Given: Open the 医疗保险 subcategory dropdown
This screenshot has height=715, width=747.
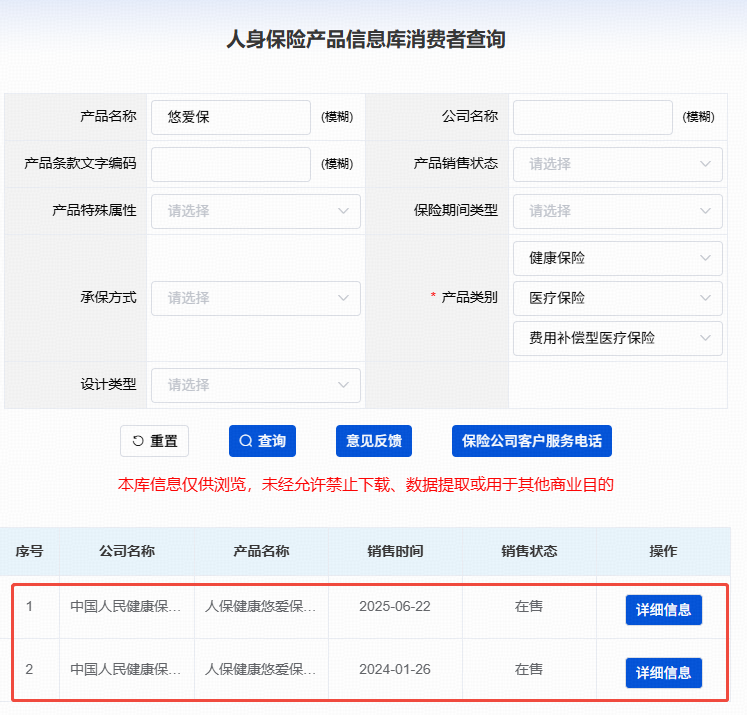Looking at the screenshot, I should pos(617,298).
